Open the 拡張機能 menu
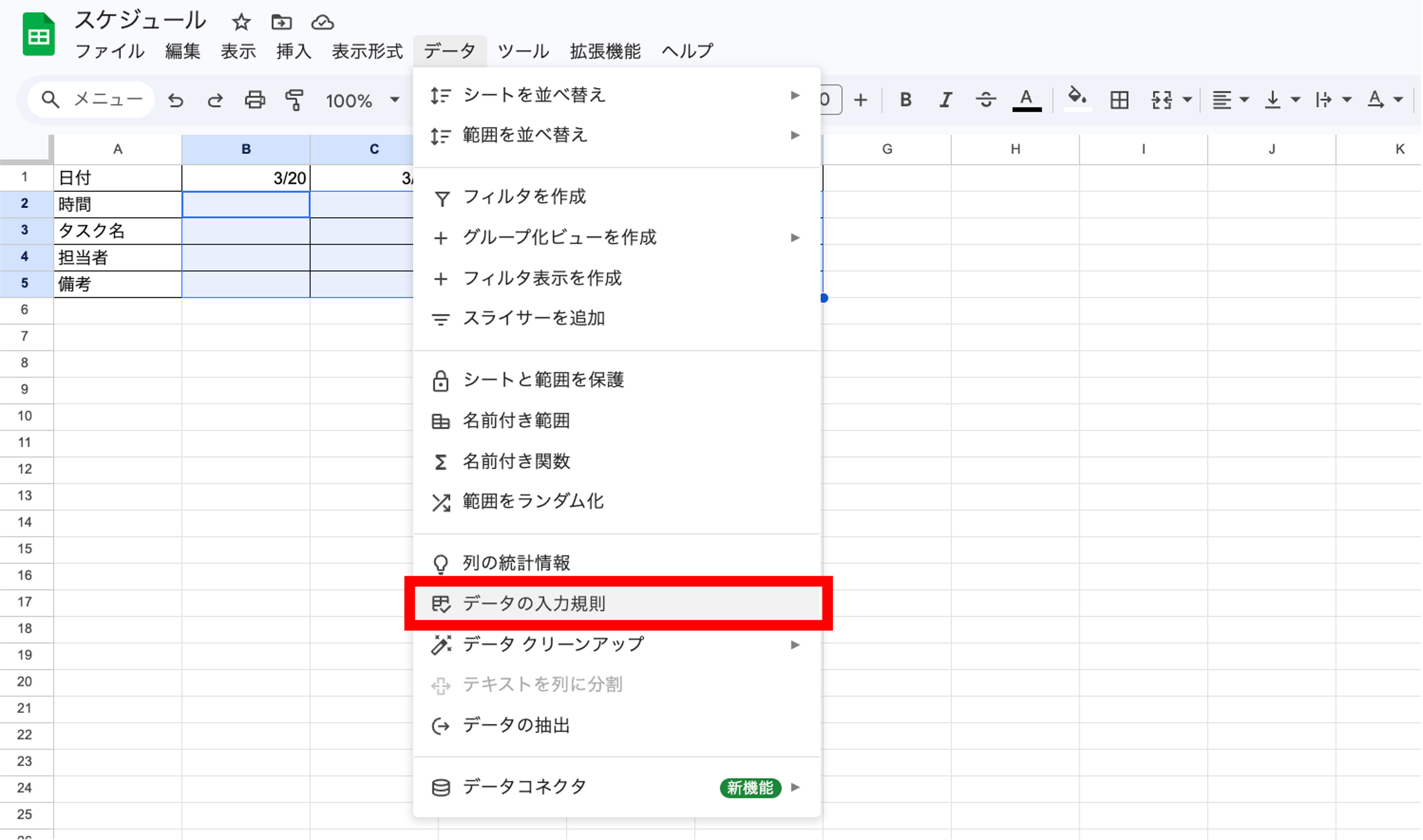This screenshot has width=1423, height=840. [x=604, y=51]
